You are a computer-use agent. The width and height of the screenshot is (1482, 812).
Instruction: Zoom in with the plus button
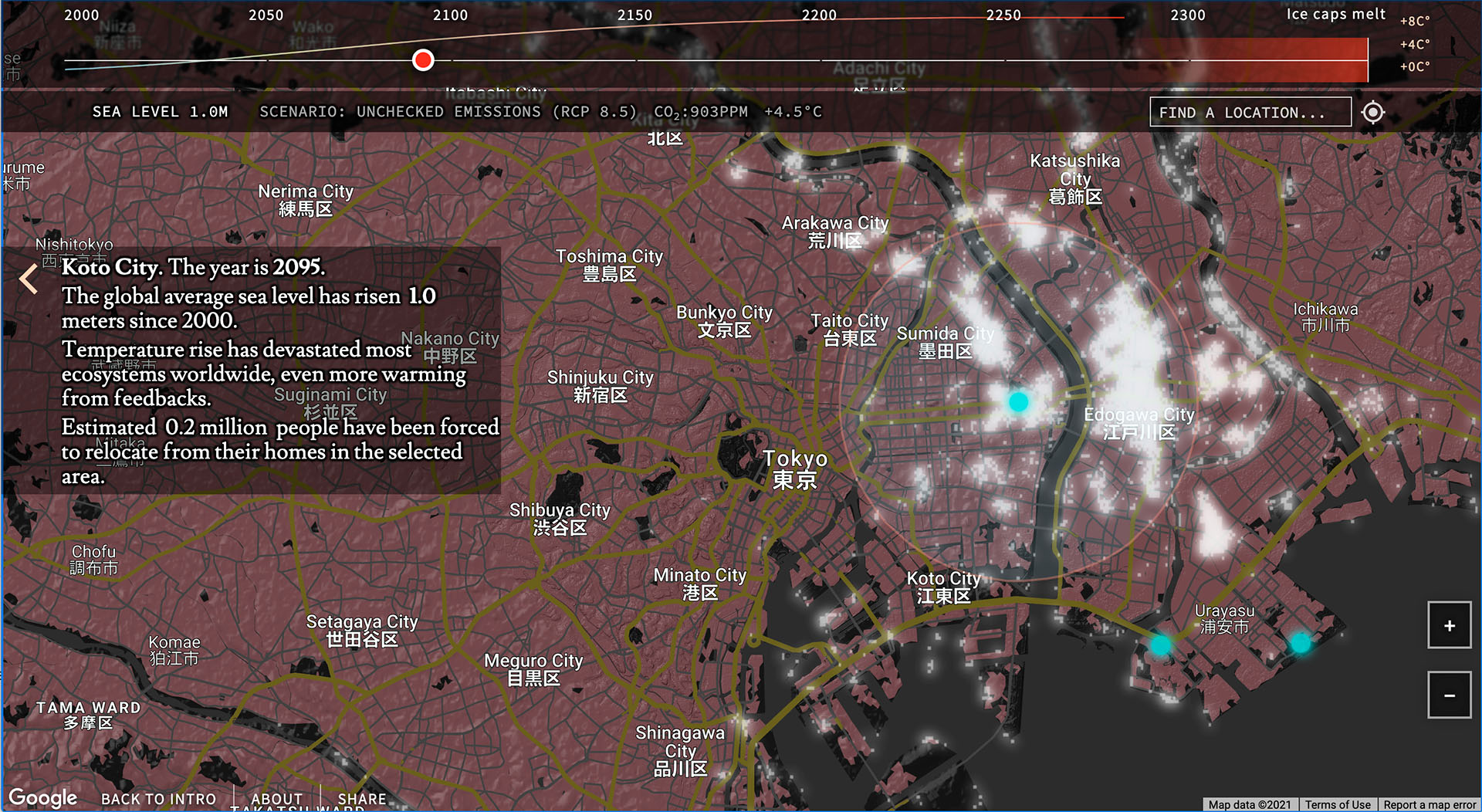tap(1449, 625)
